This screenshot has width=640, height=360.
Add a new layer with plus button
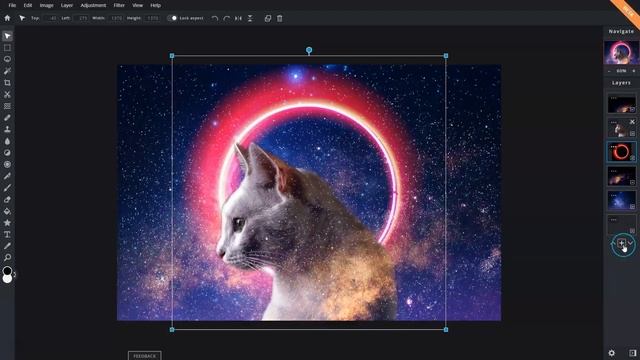tap(621, 243)
